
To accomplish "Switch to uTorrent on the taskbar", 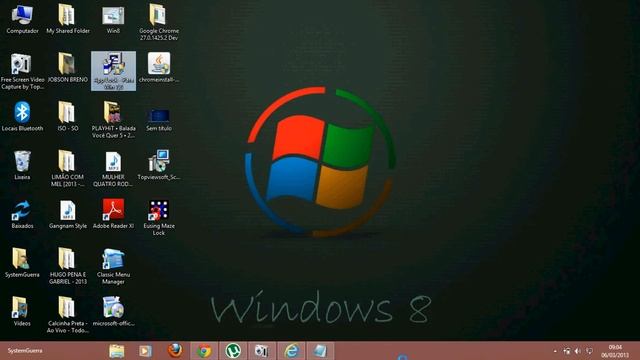I will 233,351.
